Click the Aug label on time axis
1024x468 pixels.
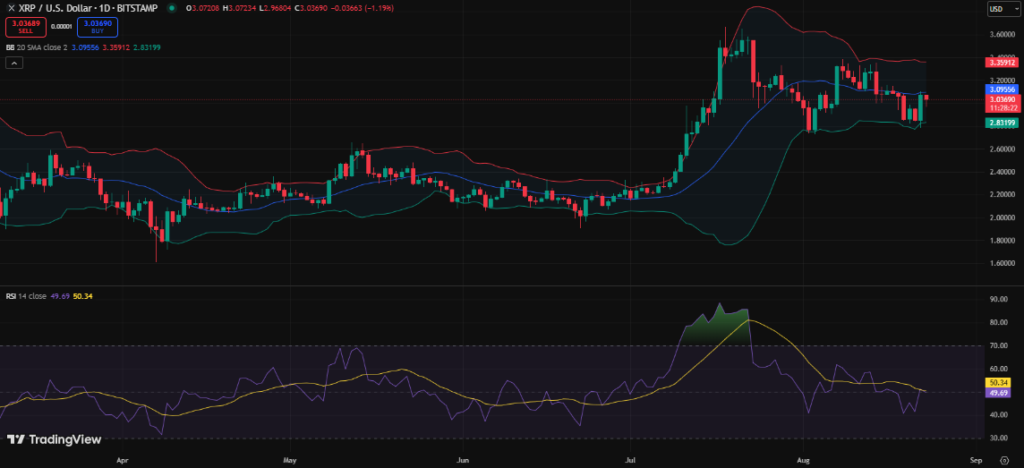(x=804, y=460)
